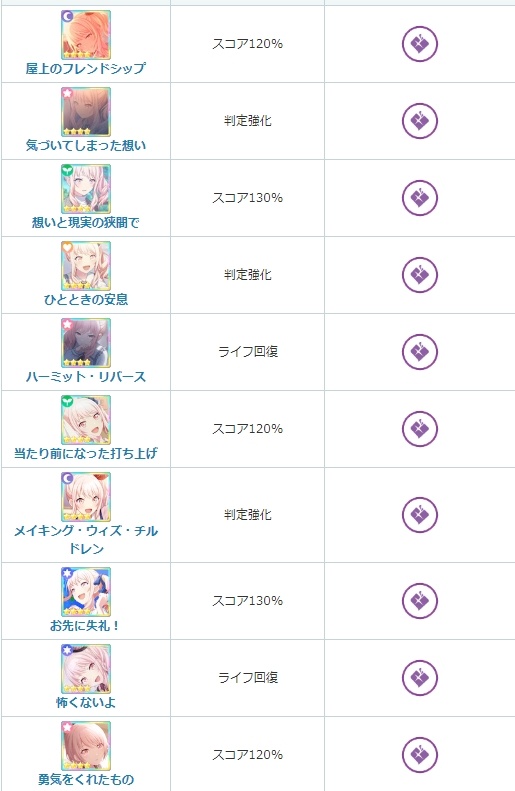Click the purple unit icon beside お先に失礼！

(x=420, y=601)
